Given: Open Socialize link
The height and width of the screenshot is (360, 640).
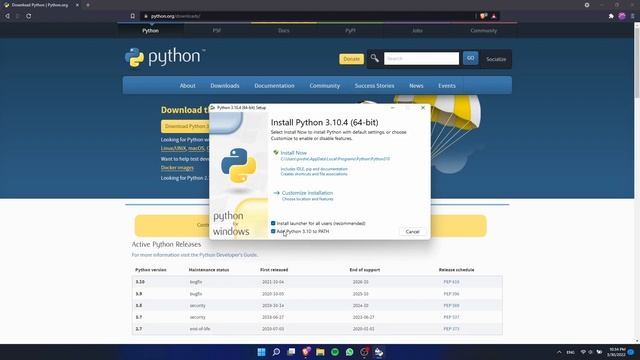Looking at the screenshot, I should [x=496, y=59].
